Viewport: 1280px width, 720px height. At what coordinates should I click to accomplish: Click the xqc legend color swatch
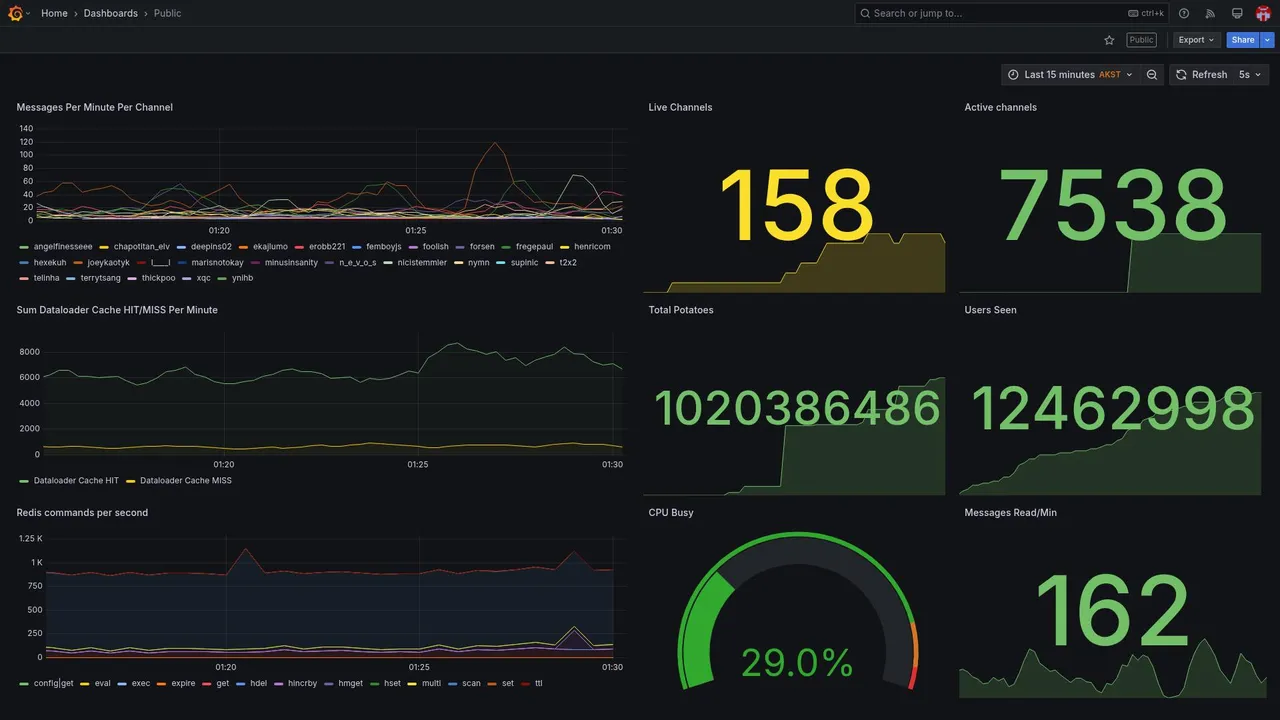pyautogui.click(x=188, y=278)
